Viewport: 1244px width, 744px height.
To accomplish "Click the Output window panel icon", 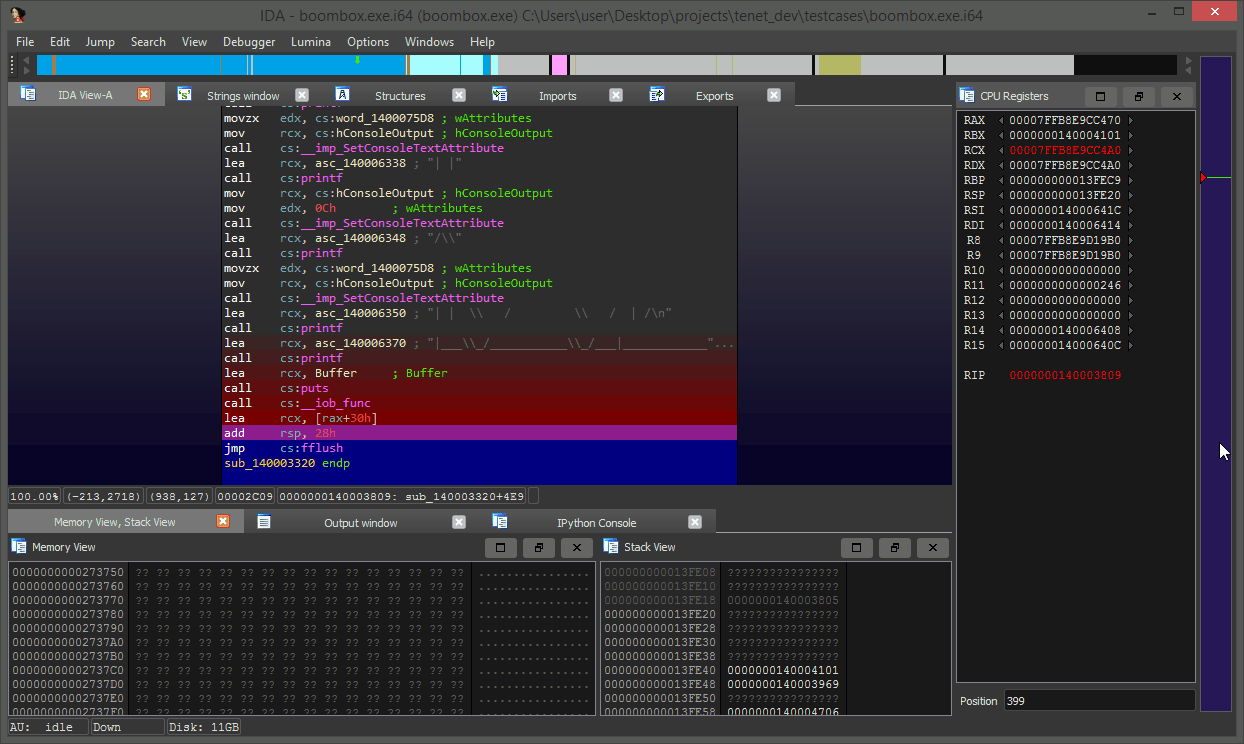I will click(263, 521).
